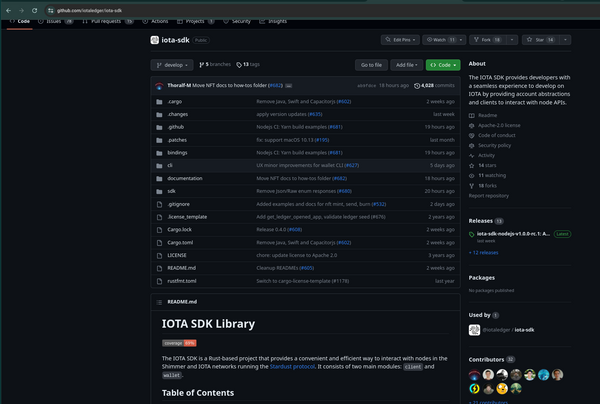Reload the page with the refresh icon
This screenshot has width=600, height=404.
coord(34,10)
